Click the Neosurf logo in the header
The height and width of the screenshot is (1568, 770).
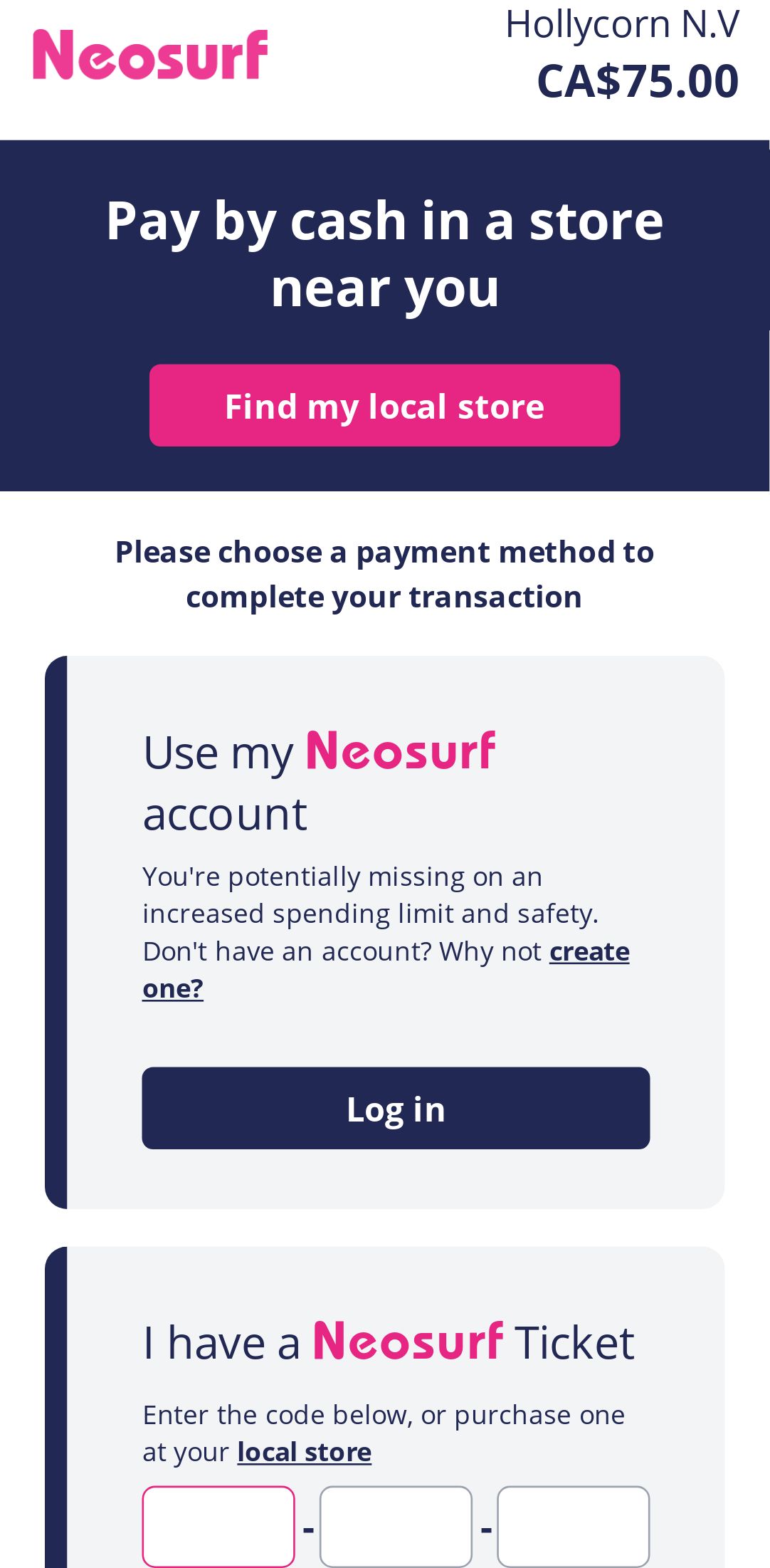coord(150,55)
